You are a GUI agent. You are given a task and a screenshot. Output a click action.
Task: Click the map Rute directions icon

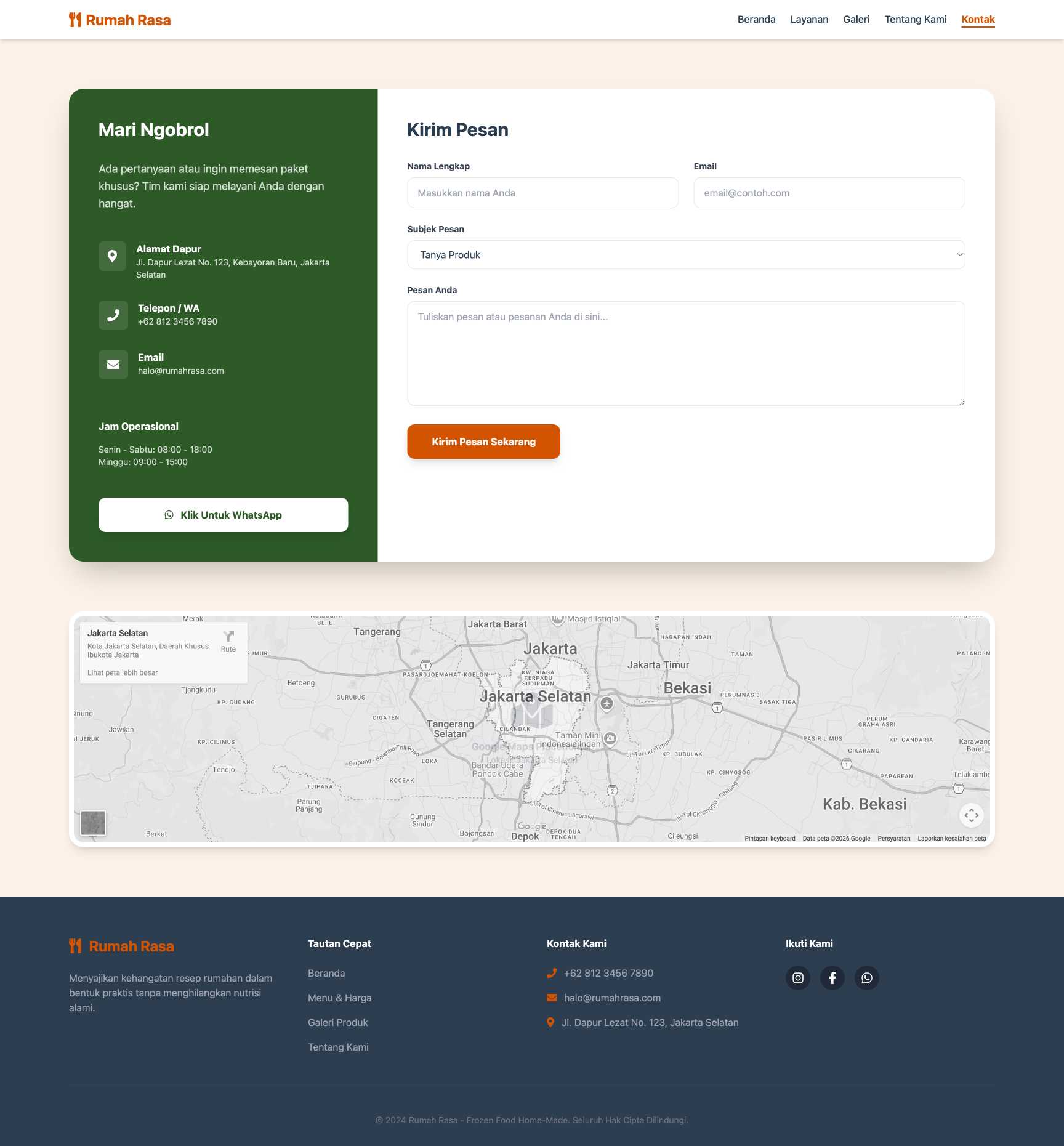228,639
